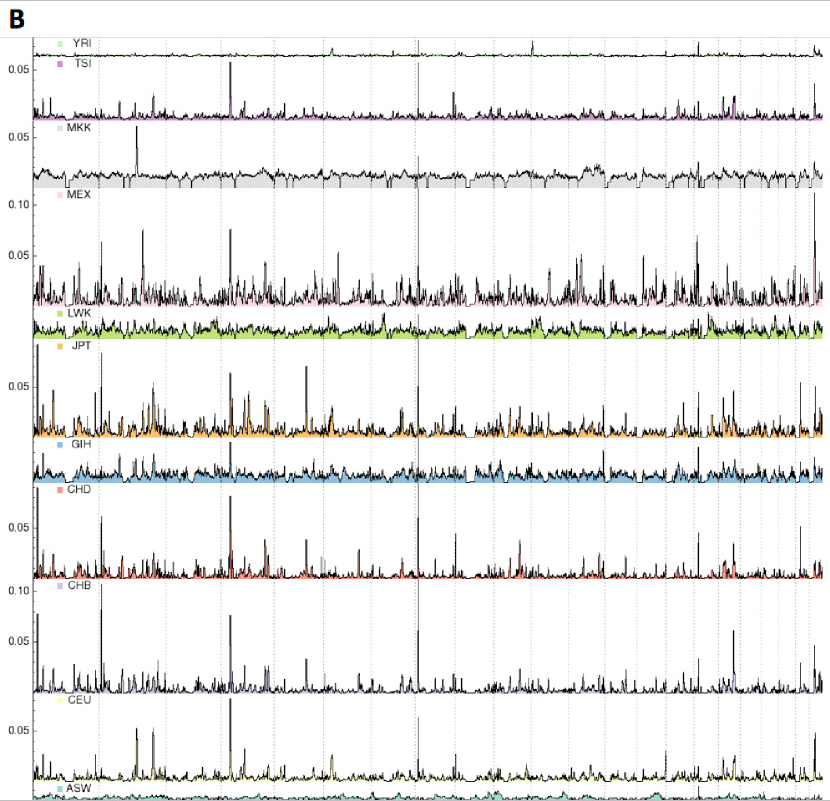The height and width of the screenshot is (801, 830).
Task: Click the MKK gray legend swatch
Action: click(x=60, y=128)
